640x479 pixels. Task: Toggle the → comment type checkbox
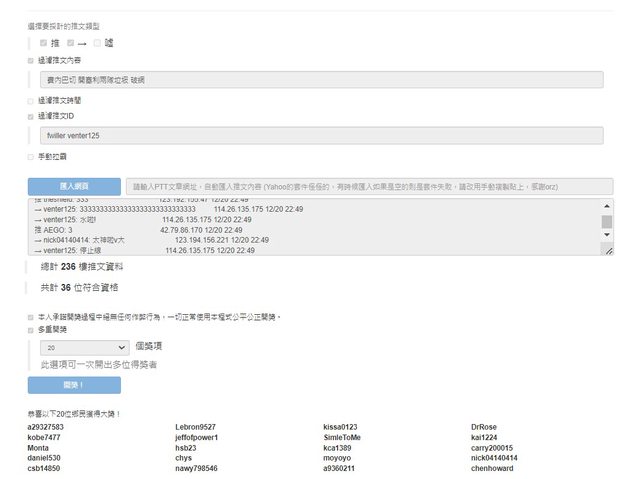(x=70, y=43)
